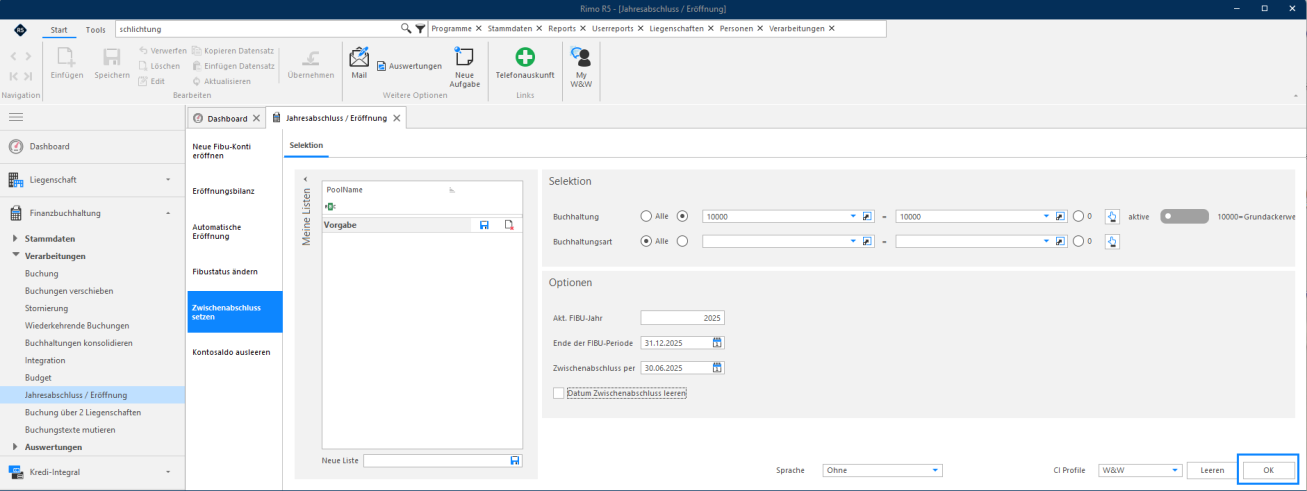Expand Stammdaten tree node
This screenshot has width=1307, height=491.
(x=15, y=239)
